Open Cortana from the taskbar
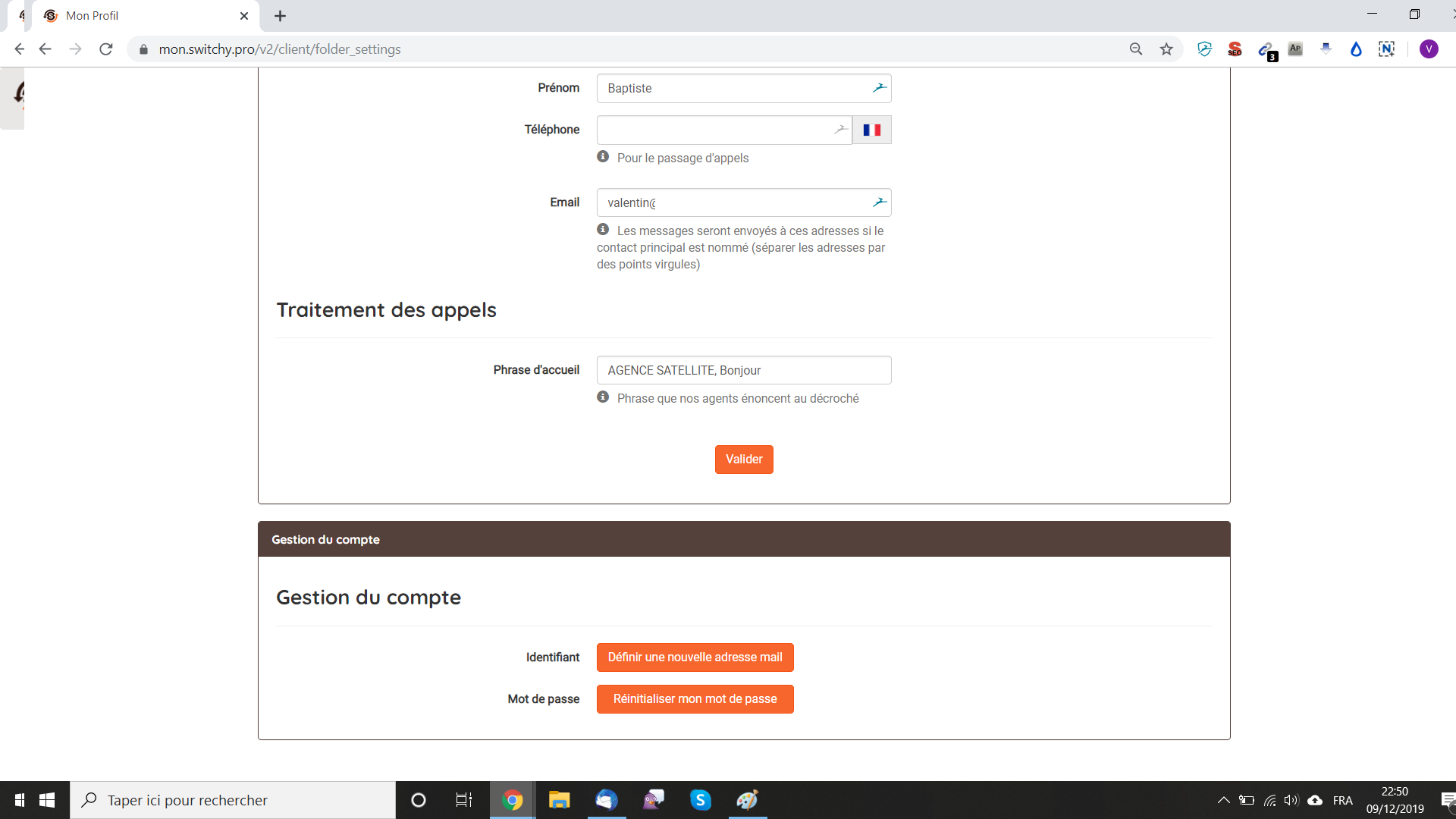1456x819 pixels. click(x=419, y=800)
